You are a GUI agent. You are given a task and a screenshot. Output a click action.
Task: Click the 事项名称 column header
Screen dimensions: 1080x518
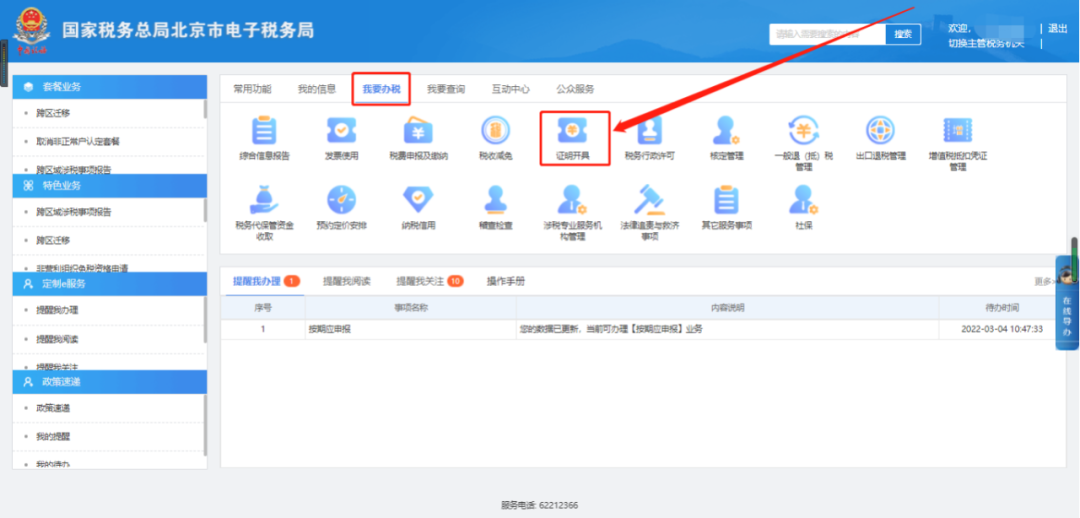411,308
